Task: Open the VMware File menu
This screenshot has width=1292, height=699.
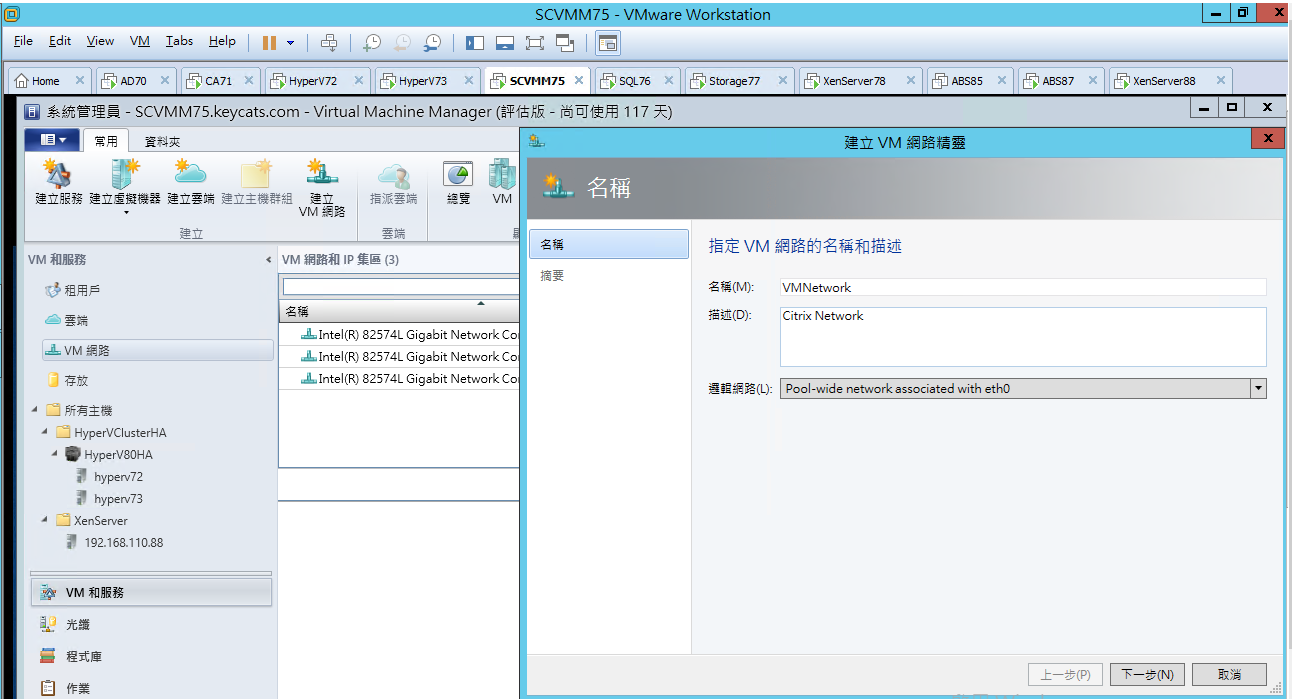Action: click(x=24, y=41)
